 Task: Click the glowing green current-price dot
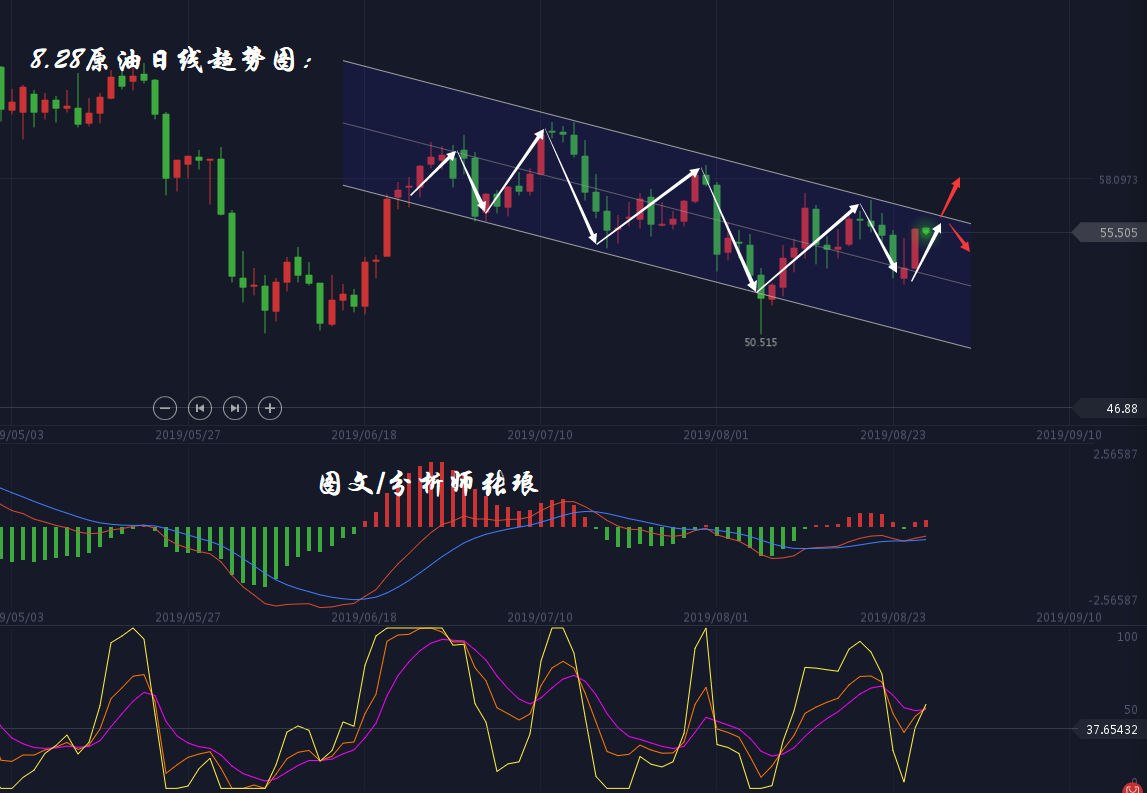pos(926,232)
